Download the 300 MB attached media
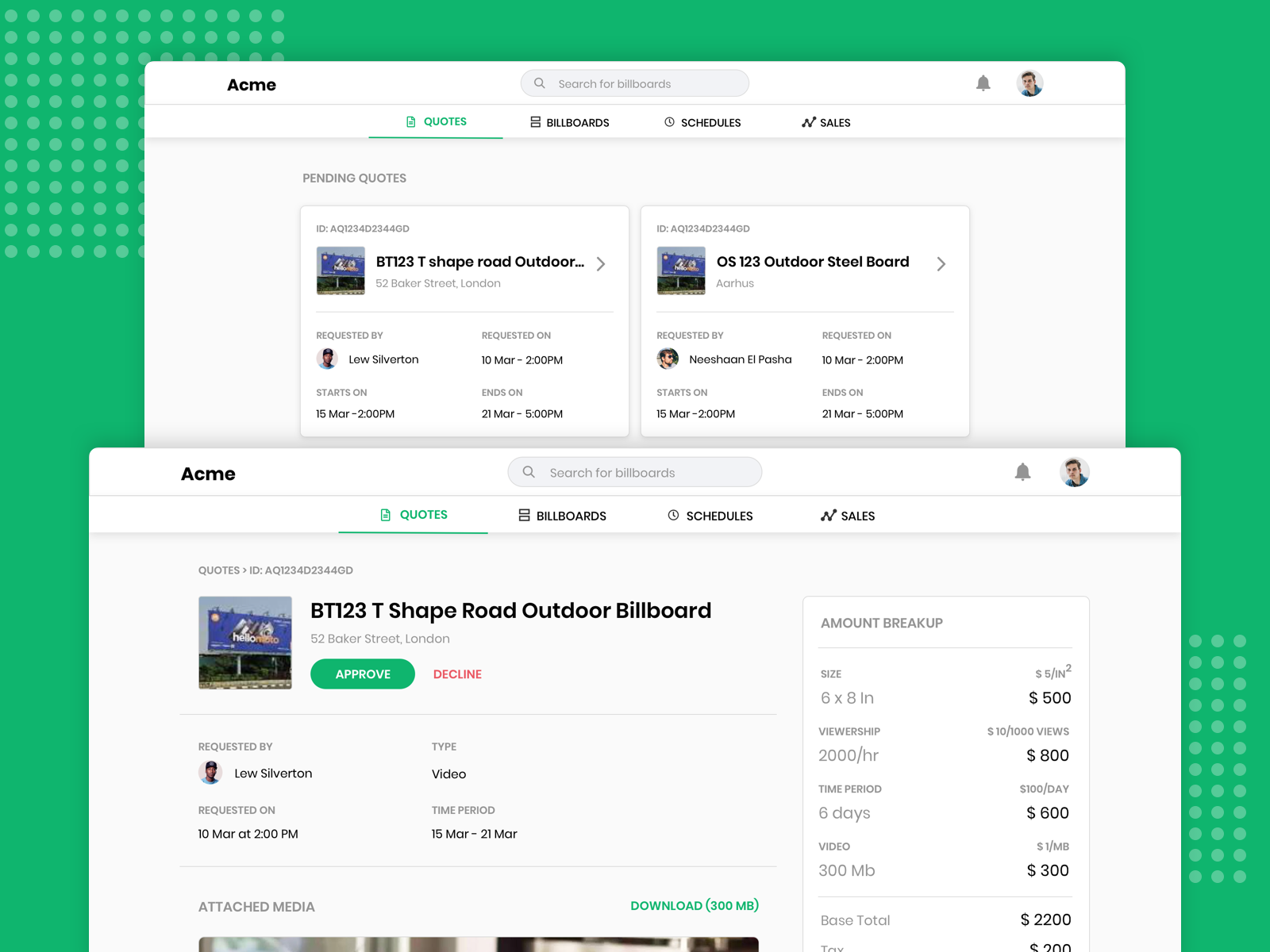Viewport: 1270px width, 952px height. tap(695, 905)
